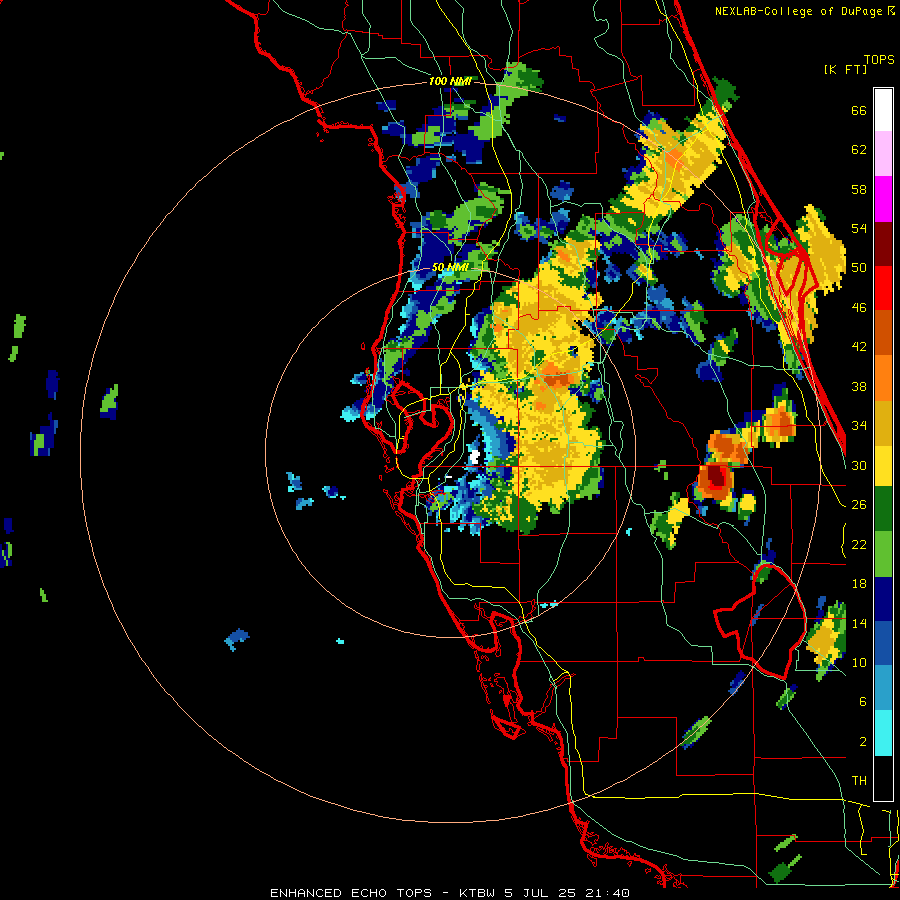Select the 50 NMI range ring label

click(x=450, y=267)
